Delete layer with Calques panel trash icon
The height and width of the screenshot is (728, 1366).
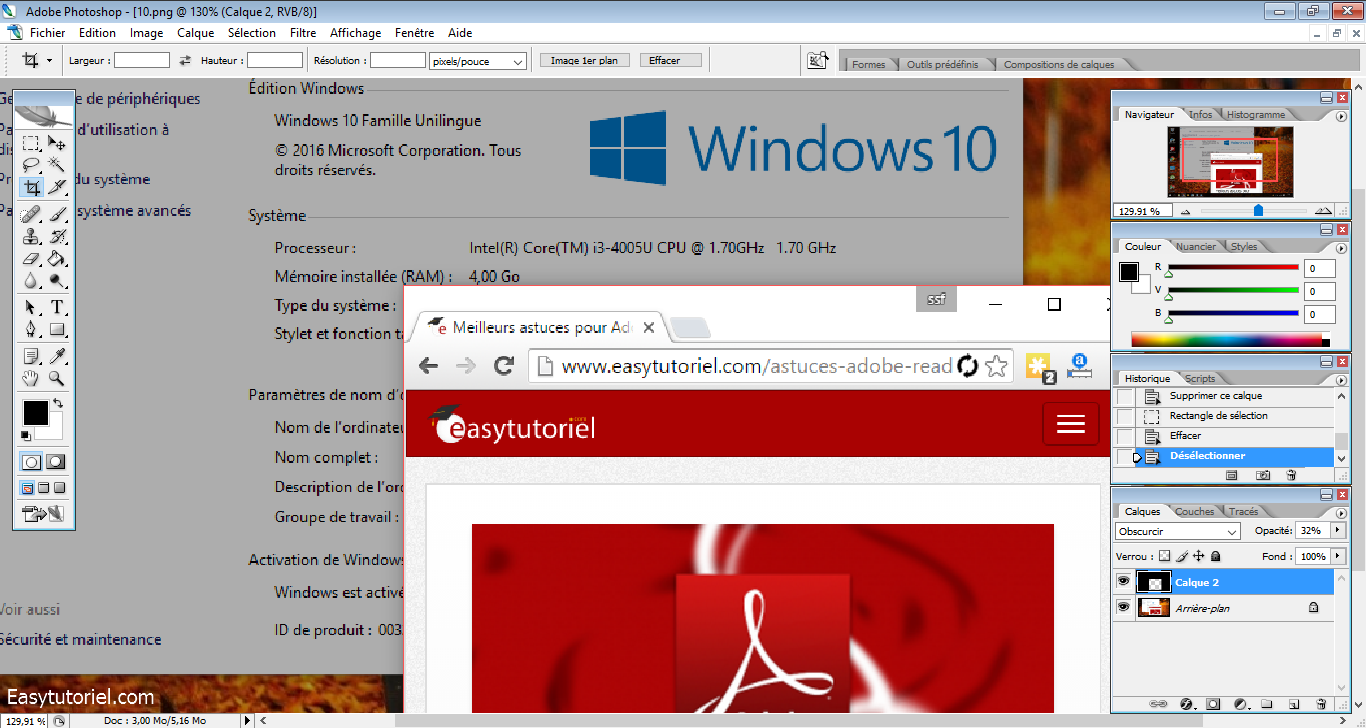1321,704
